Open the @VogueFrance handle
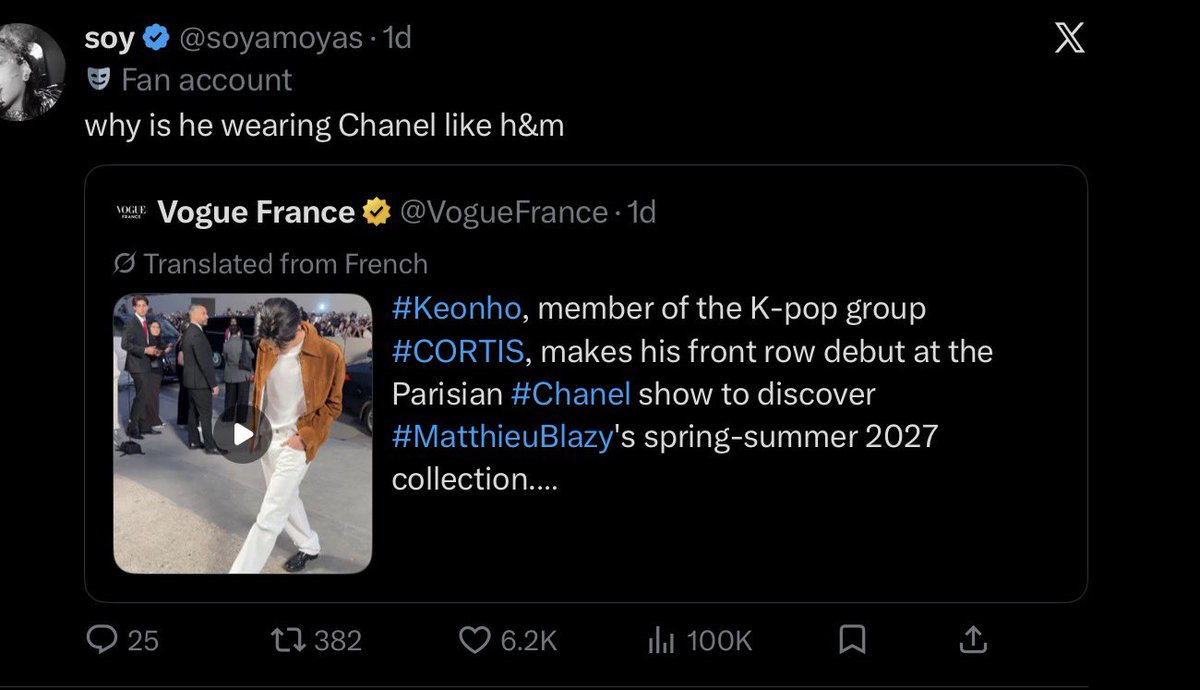Screen dimensions: 1200x690 coord(503,212)
